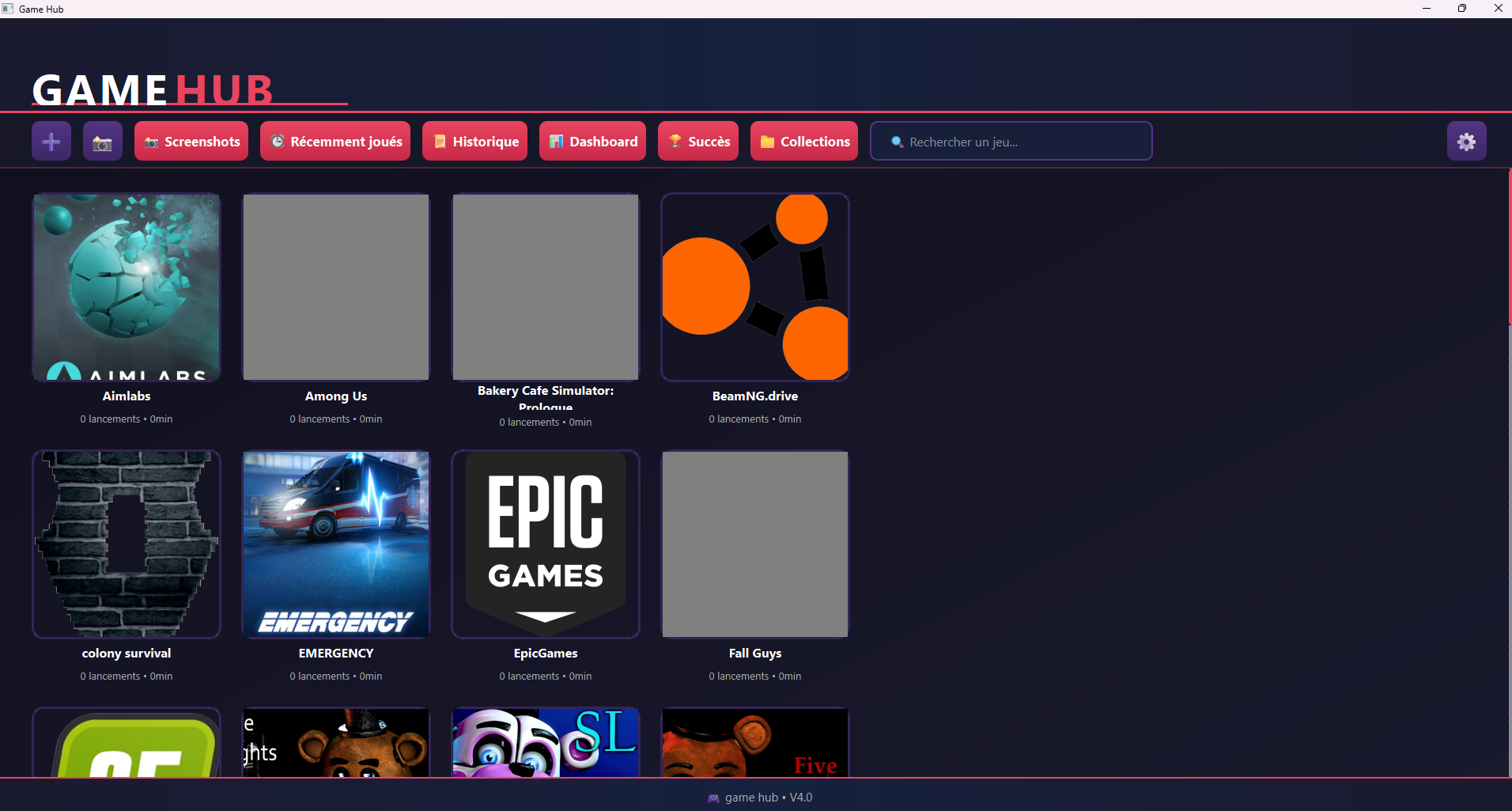Select the colony survival cover
This screenshot has width=1512, height=811.
pos(127,544)
